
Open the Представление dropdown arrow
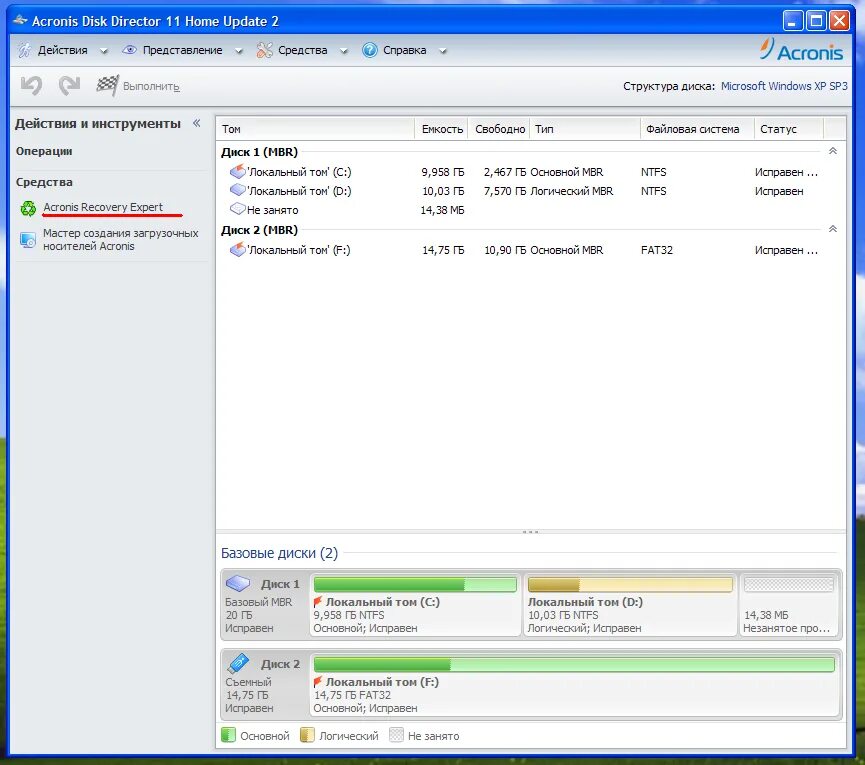(x=239, y=51)
